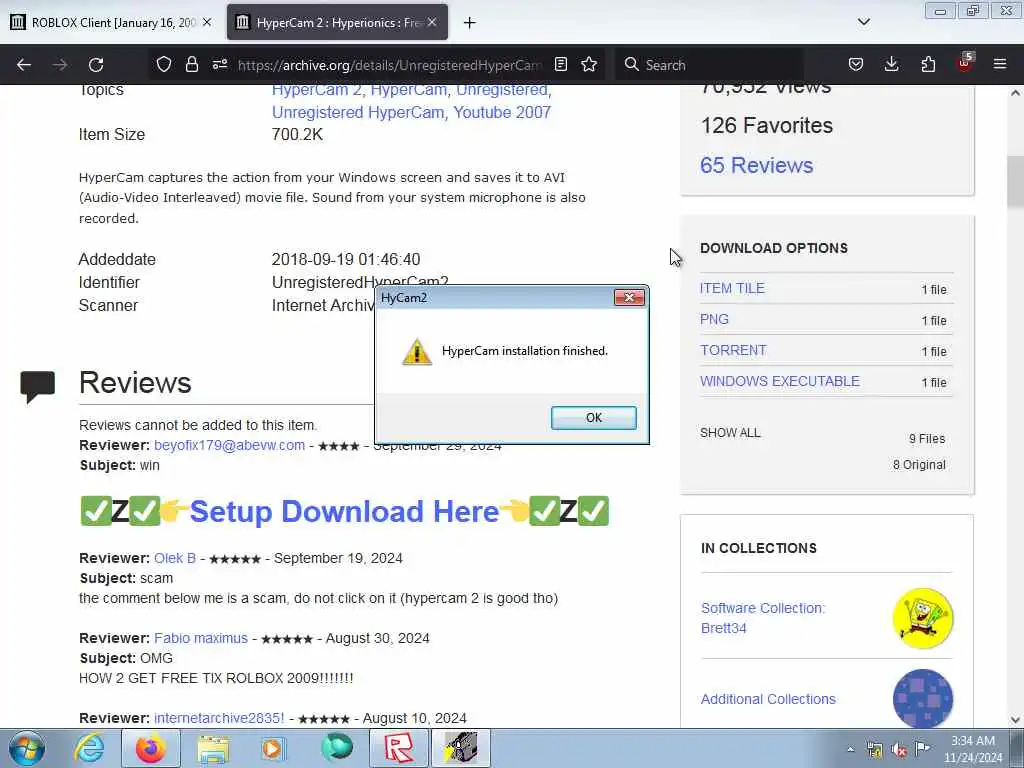Click the Addeddate value 2018-09-19 01:46:40
This screenshot has height=768, width=1024.
[346, 259]
